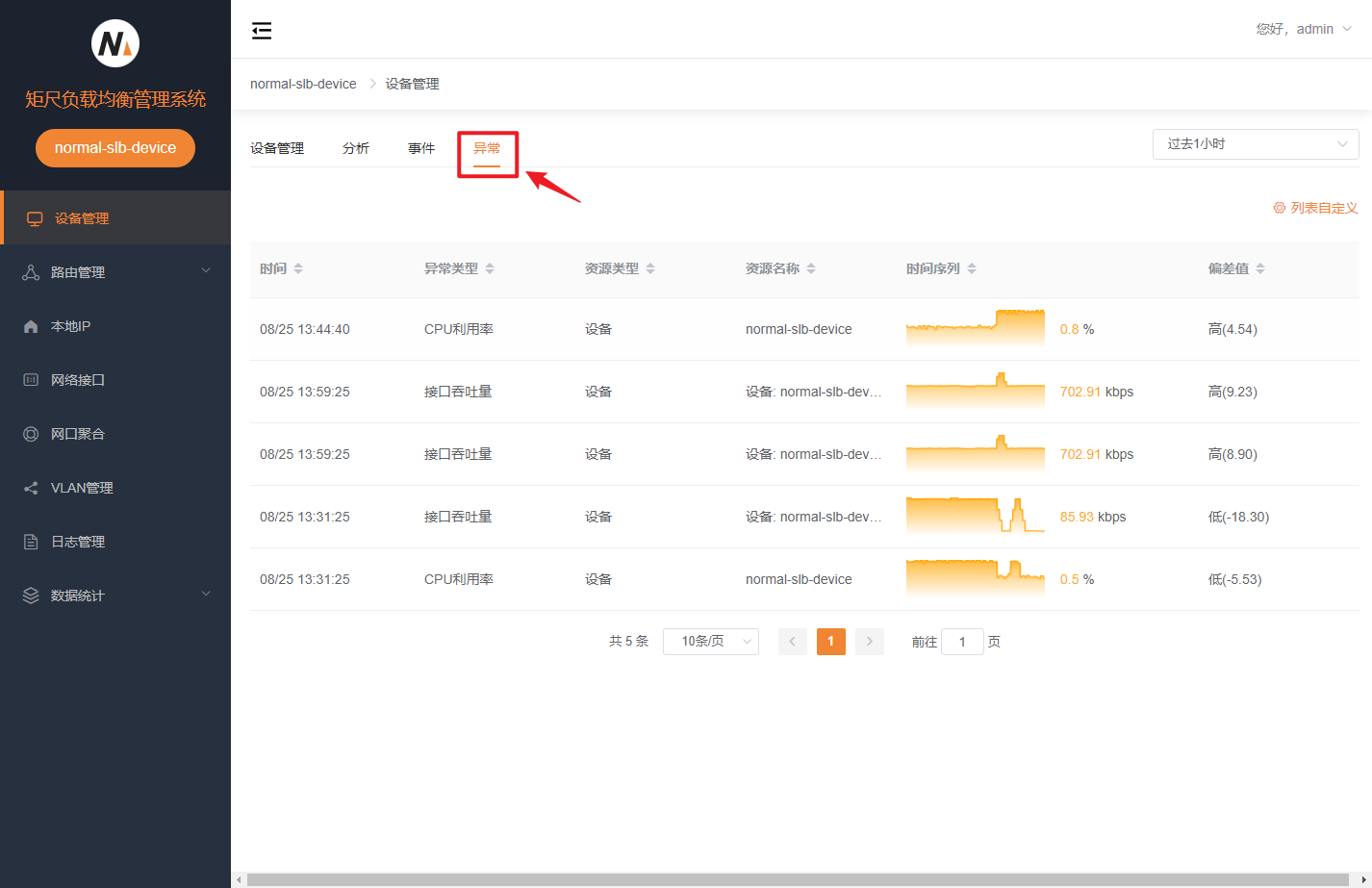The height and width of the screenshot is (888, 1372).
Task: Click the 列表自定义 link
Action: coord(1315,208)
